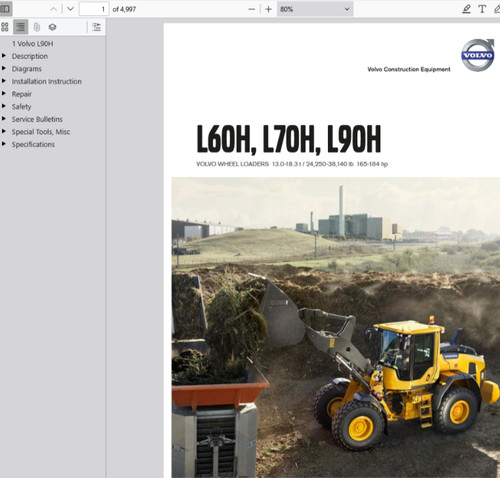Jump to the Installation Instruction bookmark
The width and height of the screenshot is (500, 478).
point(47,81)
